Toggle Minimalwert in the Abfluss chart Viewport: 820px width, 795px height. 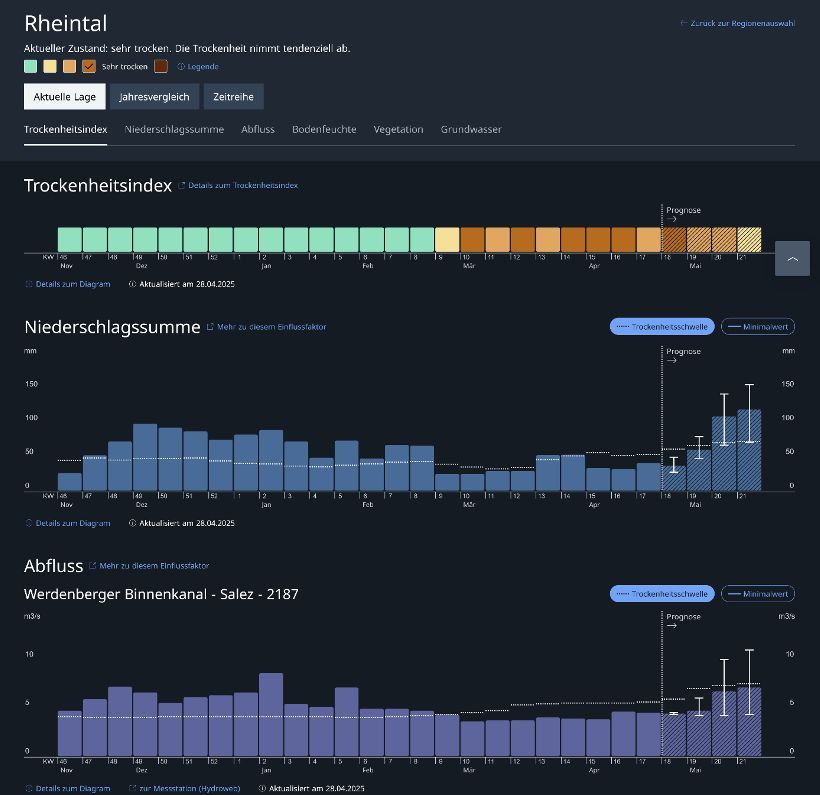pyautogui.click(x=758, y=594)
